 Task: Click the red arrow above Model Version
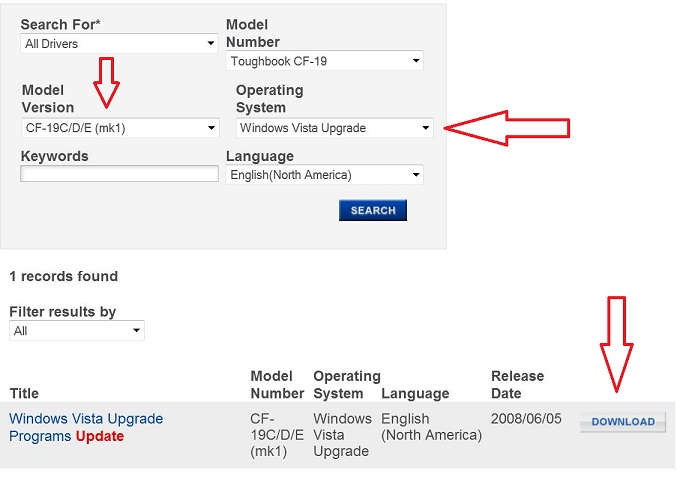coord(106,82)
